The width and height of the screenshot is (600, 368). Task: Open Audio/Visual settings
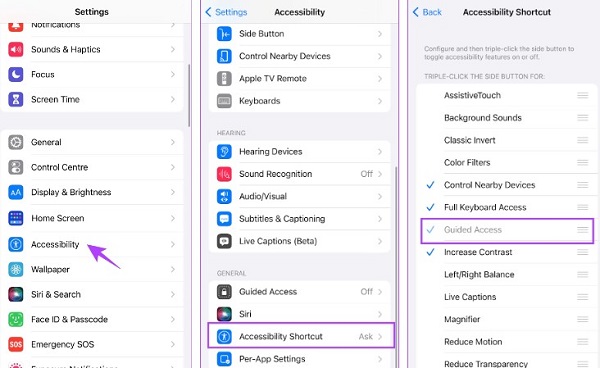point(300,196)
